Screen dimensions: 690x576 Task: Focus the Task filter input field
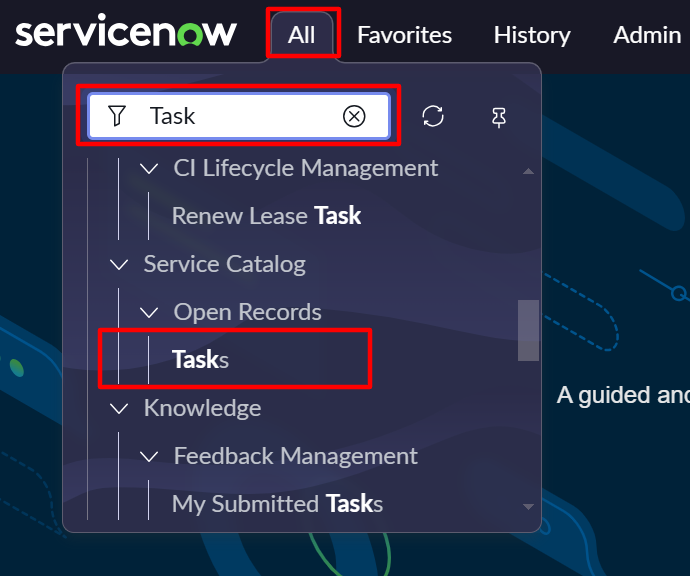click(239, 116)
